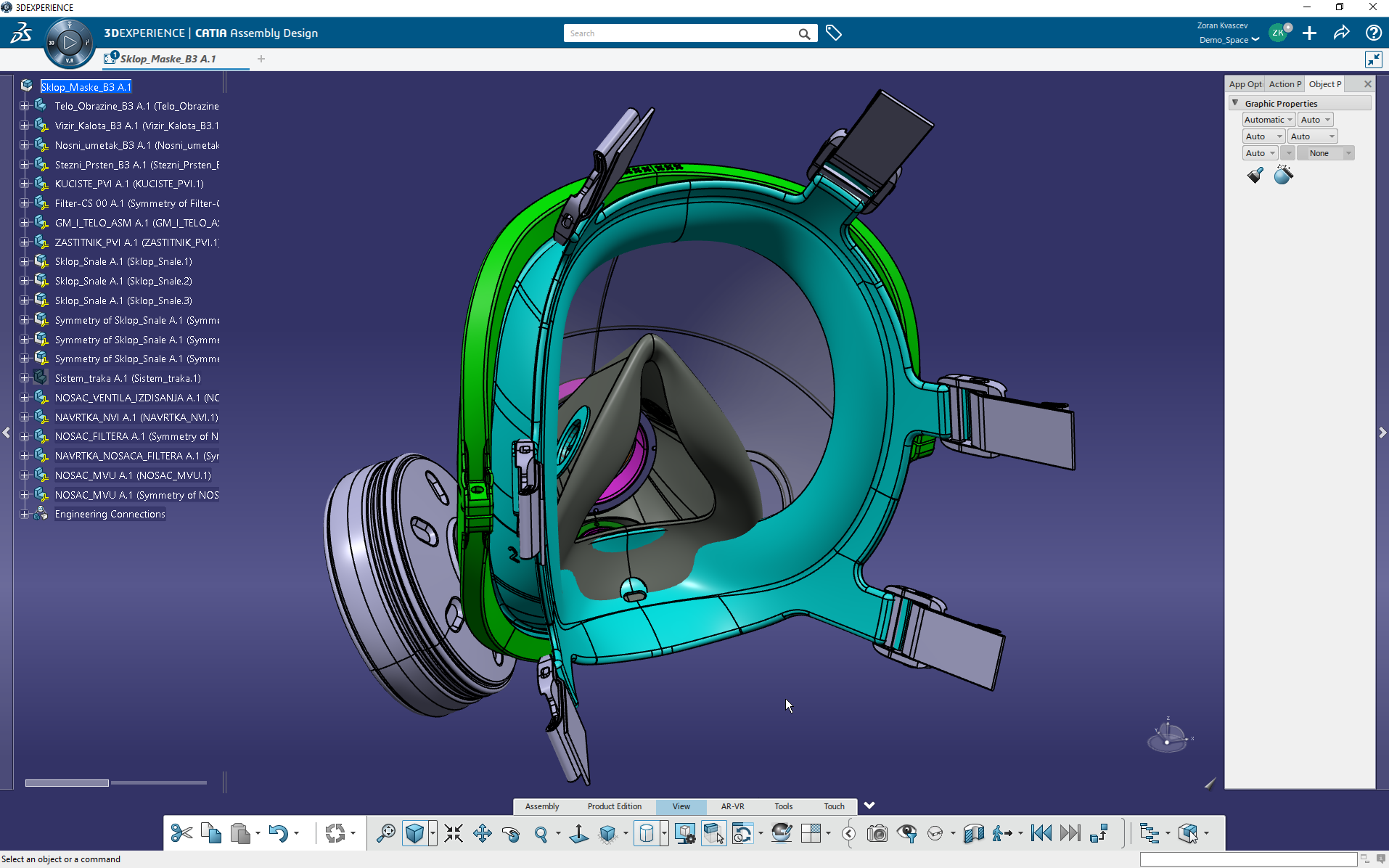
Task: Toggle the shaded cube view mode
Action: pos(414,833)
